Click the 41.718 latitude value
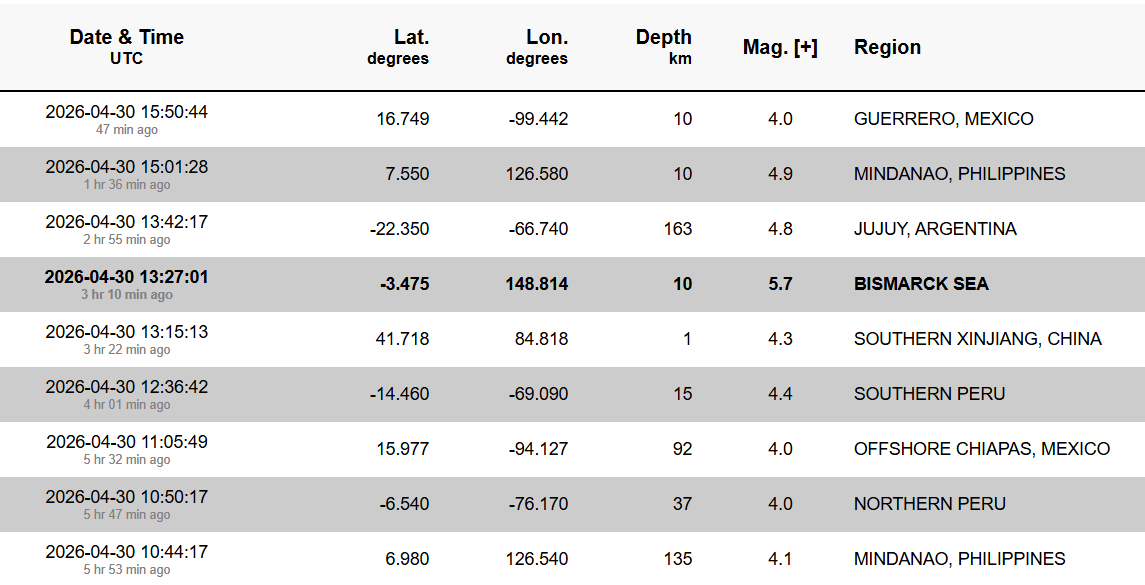This screenshot has width=1145, height=585. 402,339
